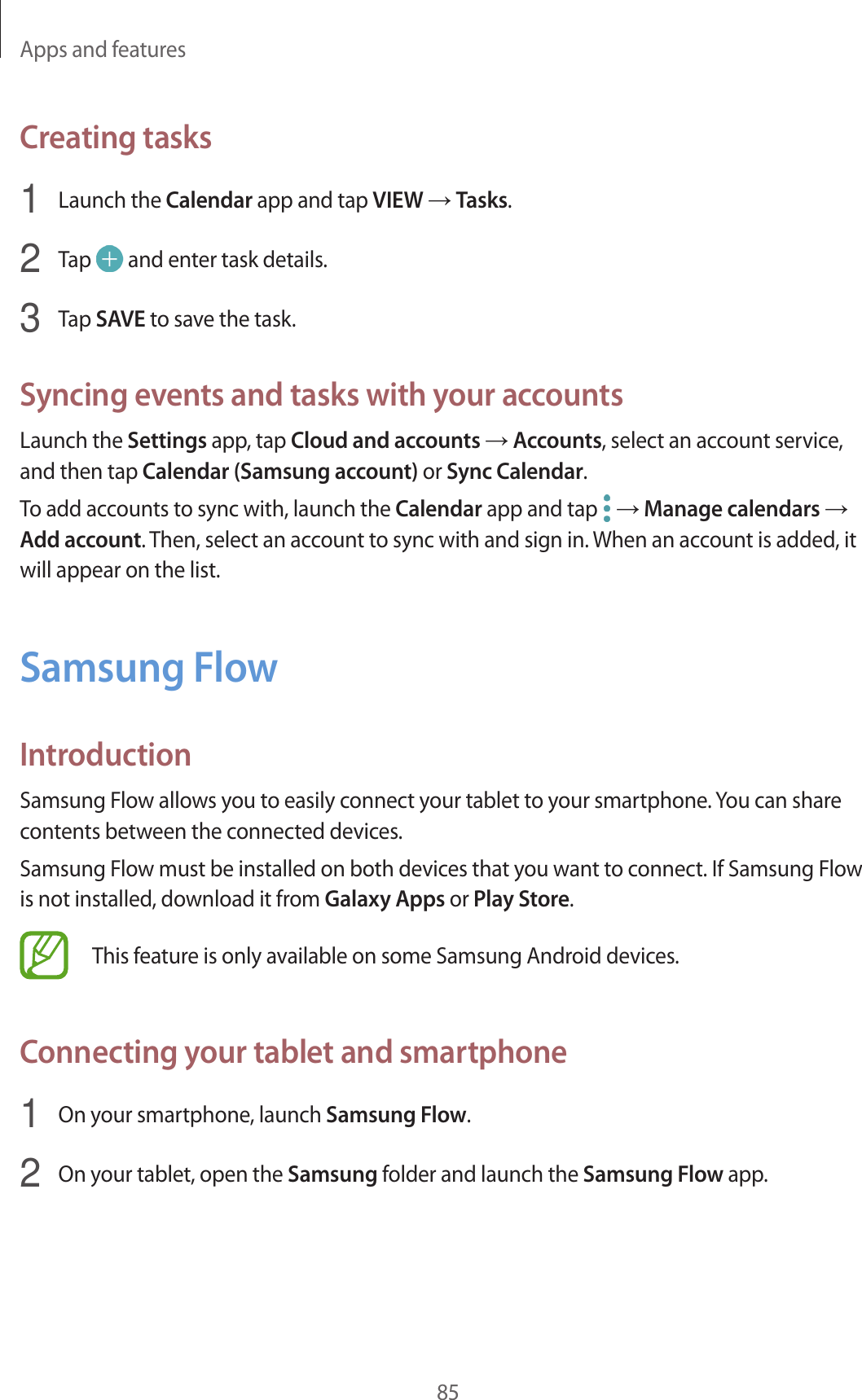Click the bold Add account text
This screenshot has width=862, height=1400.
pos(81,540)
